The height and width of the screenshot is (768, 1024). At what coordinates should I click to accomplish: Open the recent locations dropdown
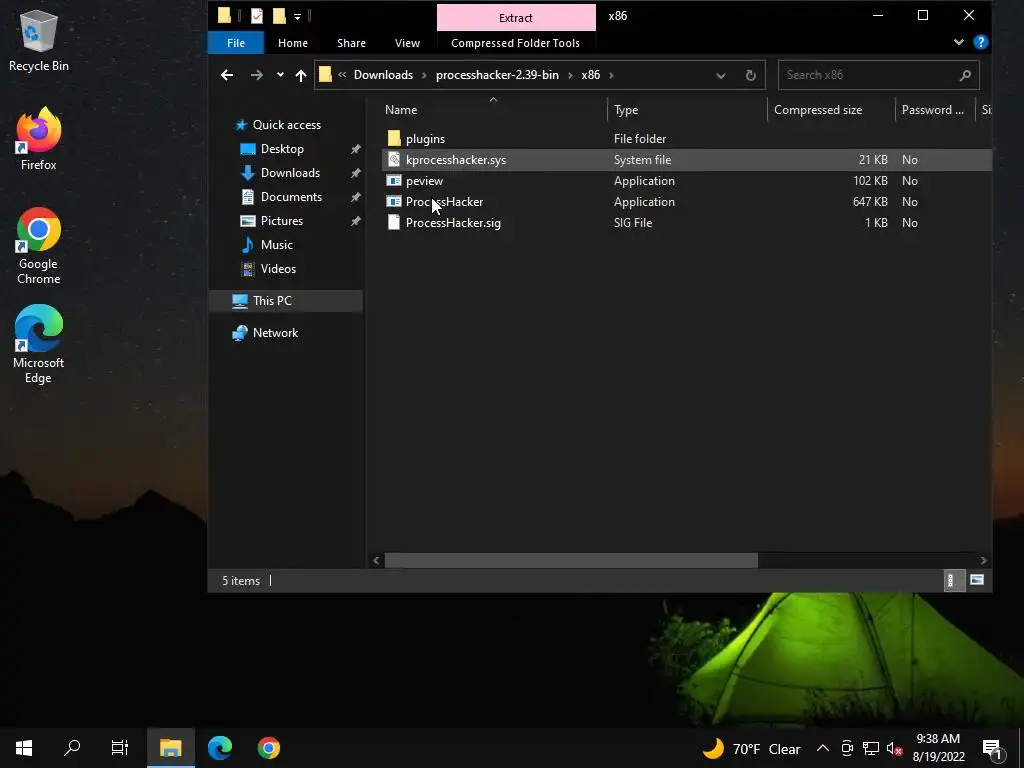pyautogui.click(x=280, y=75)
